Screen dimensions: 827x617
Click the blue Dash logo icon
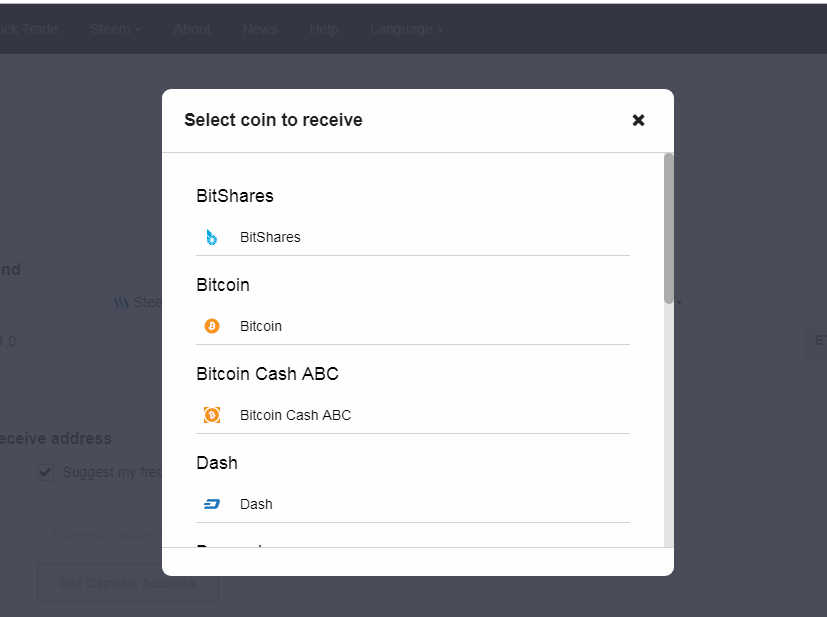point(212,505)
